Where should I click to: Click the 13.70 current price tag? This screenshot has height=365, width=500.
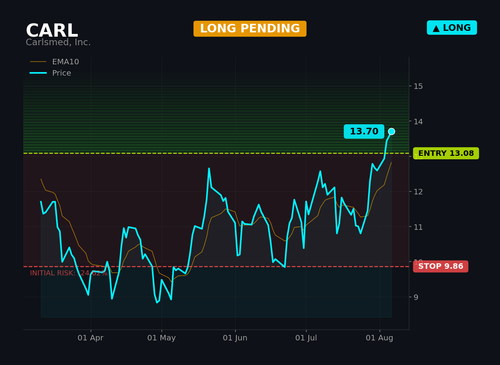364,131
